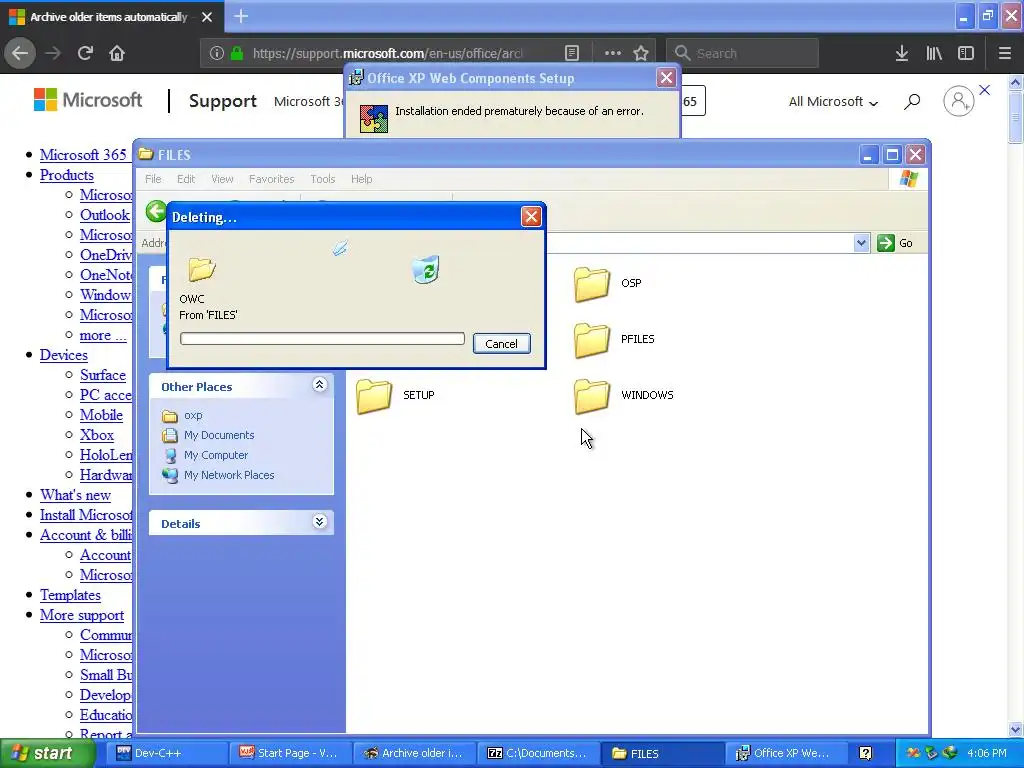Open Firefox downloads panel
The width and height of the screenshot is (1024, 768).
[x=902, y=53]
